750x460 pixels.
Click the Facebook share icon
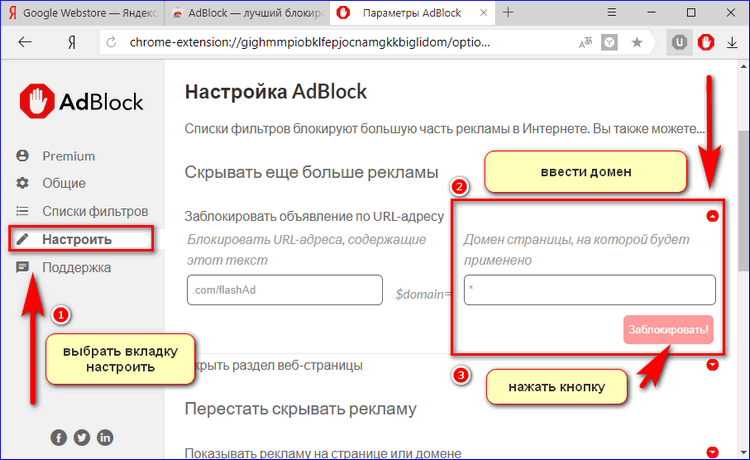(58, 437)
